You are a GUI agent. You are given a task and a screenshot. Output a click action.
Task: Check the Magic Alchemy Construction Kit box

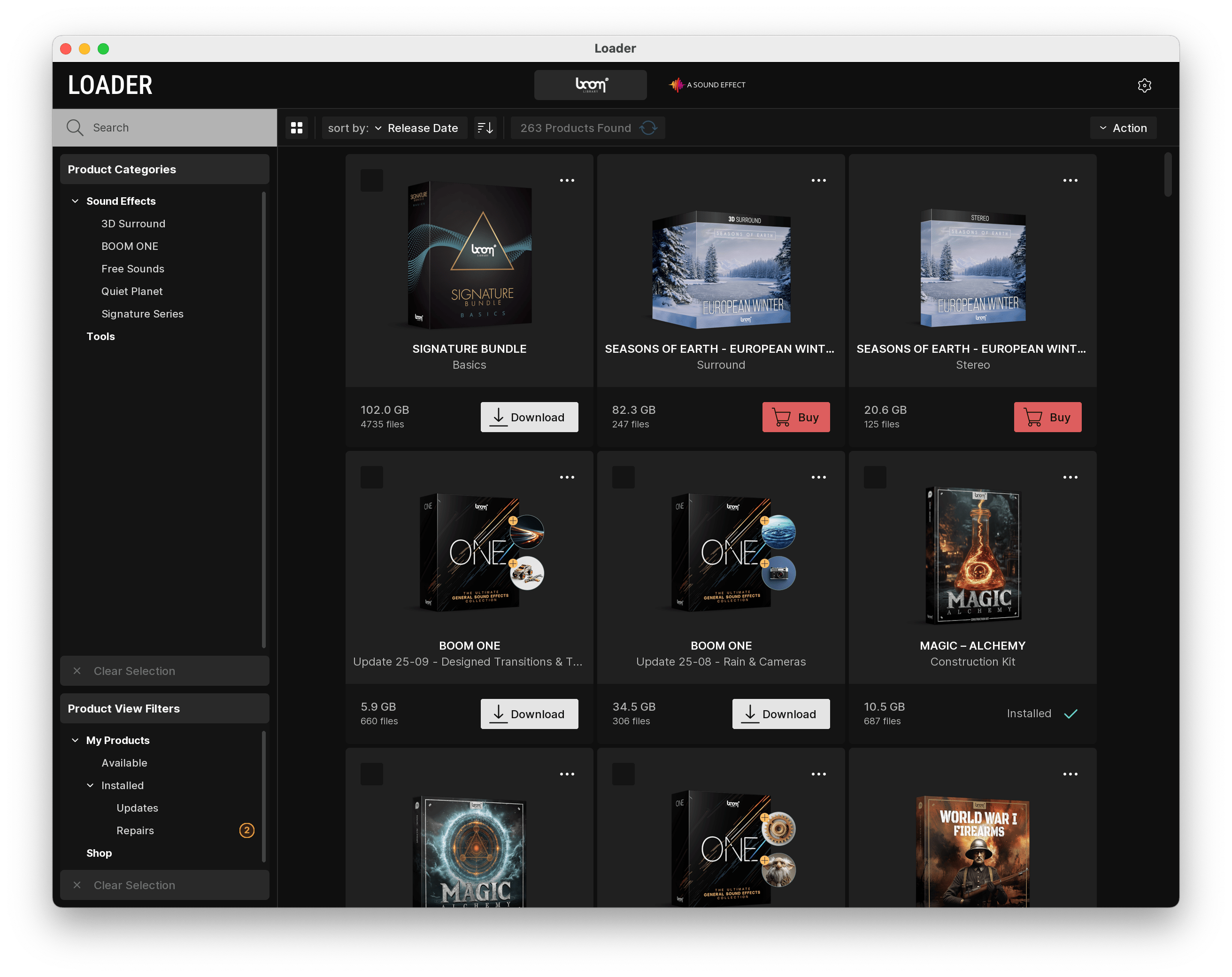(875, 477)
